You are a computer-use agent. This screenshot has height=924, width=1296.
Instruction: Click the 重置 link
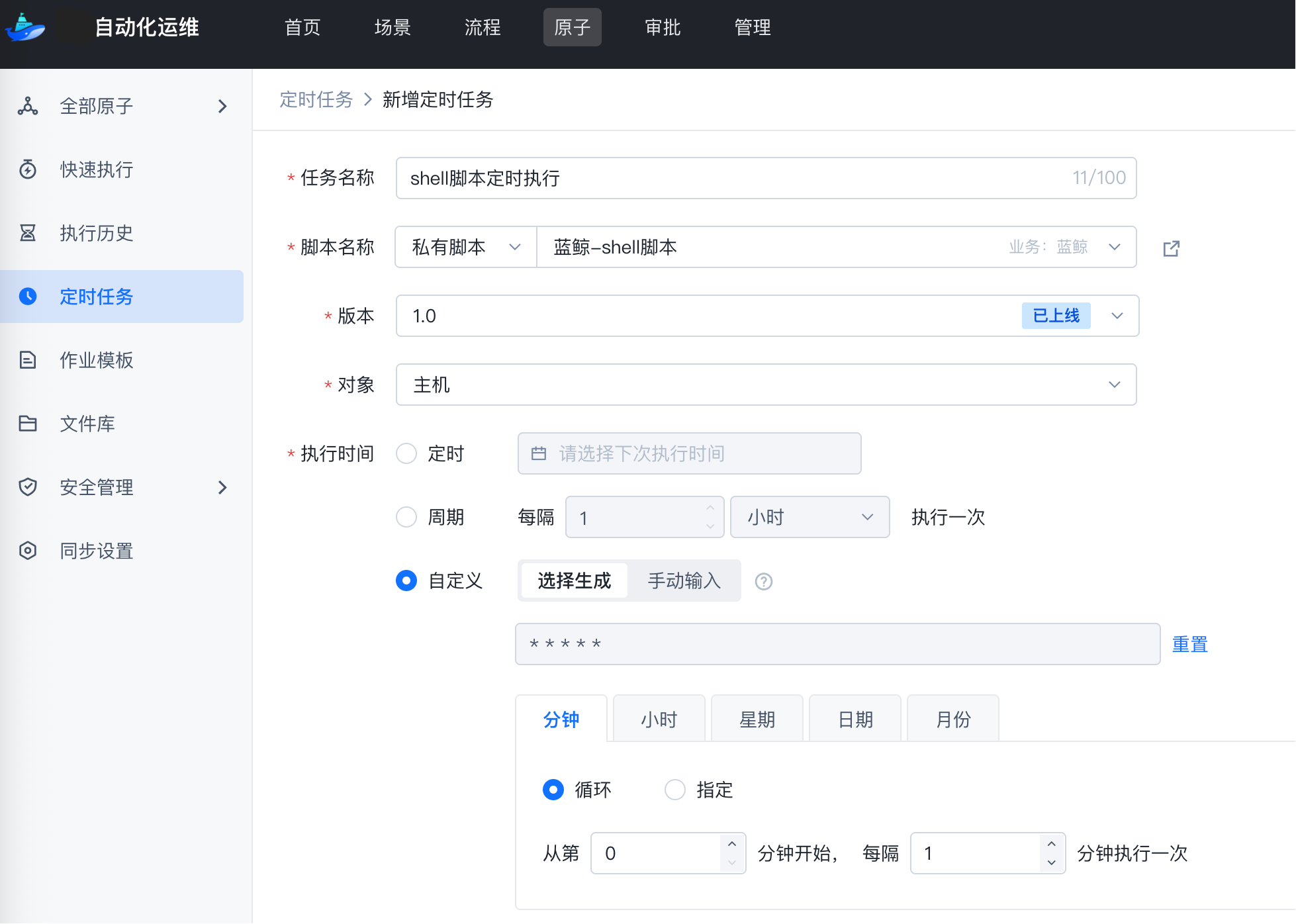[1189, 644]
